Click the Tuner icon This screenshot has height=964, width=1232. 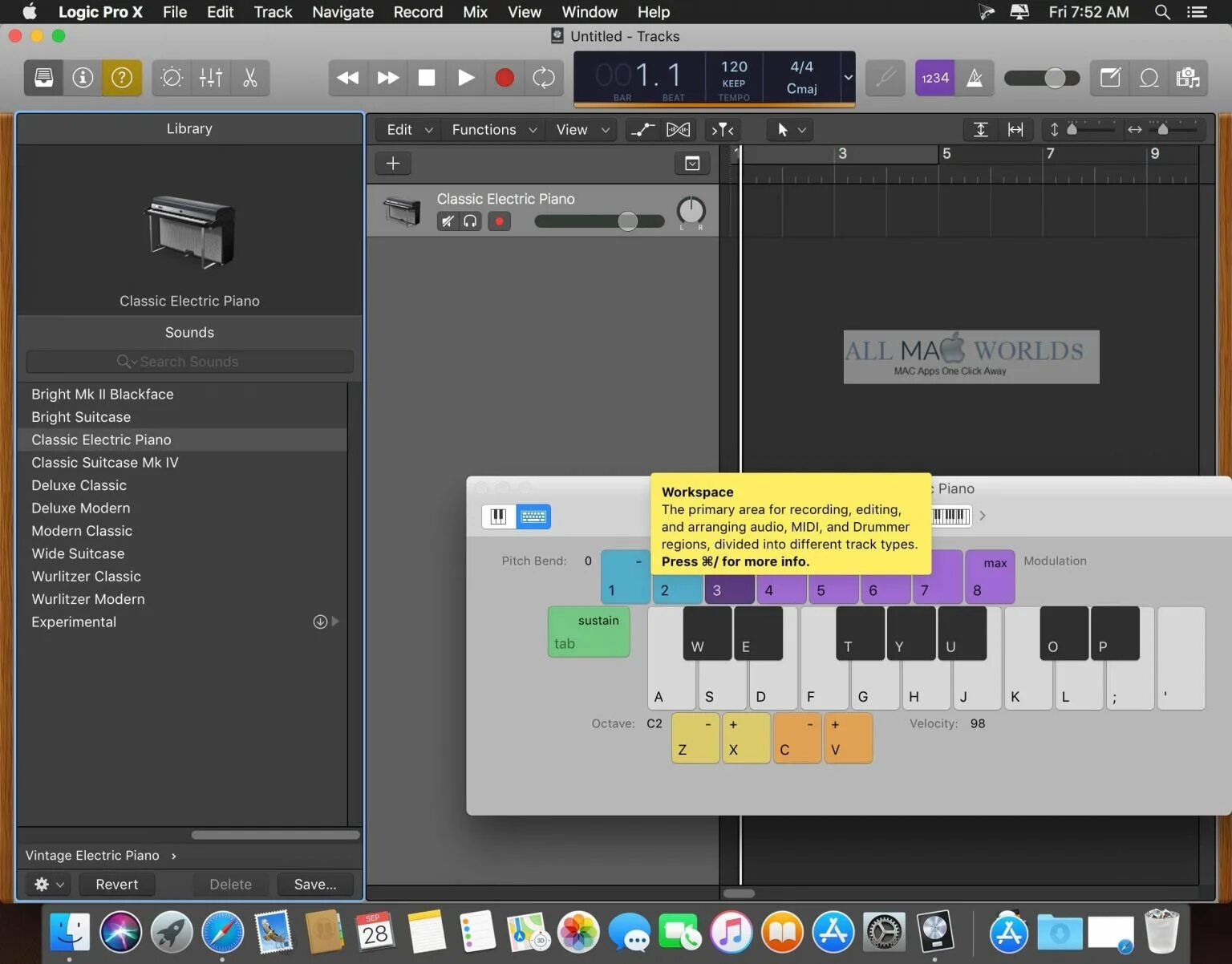[x=885, y=78]
